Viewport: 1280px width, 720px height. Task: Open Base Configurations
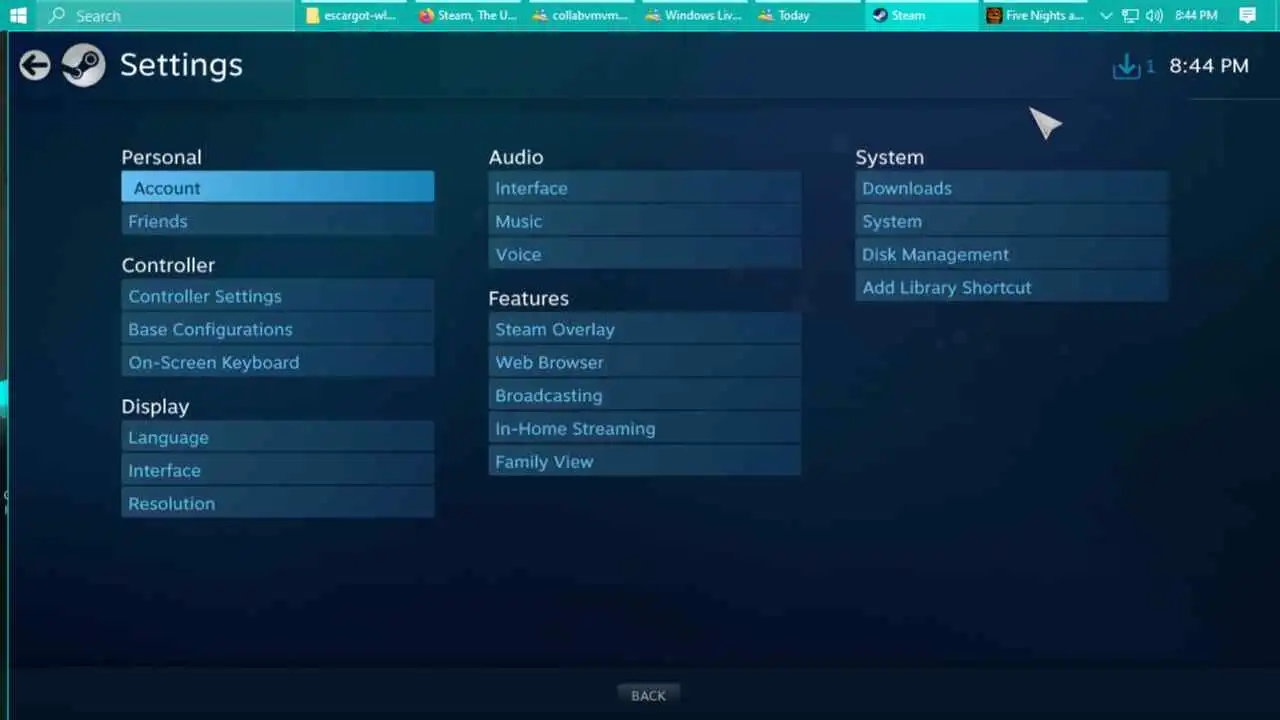click(x=278, y=329)
